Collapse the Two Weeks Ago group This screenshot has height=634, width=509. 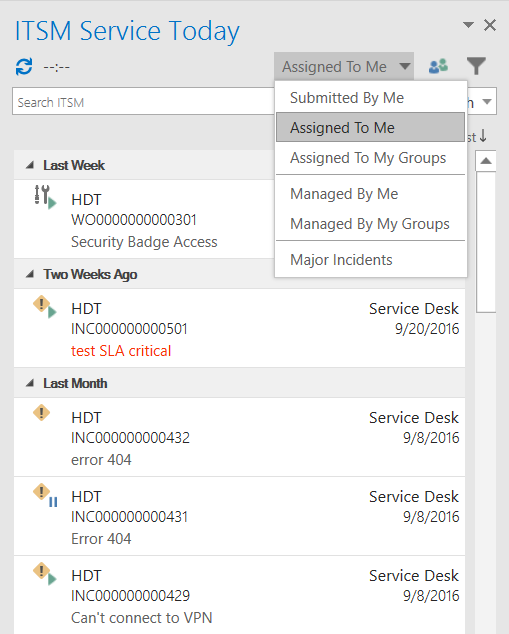click(x=30, y=274)
